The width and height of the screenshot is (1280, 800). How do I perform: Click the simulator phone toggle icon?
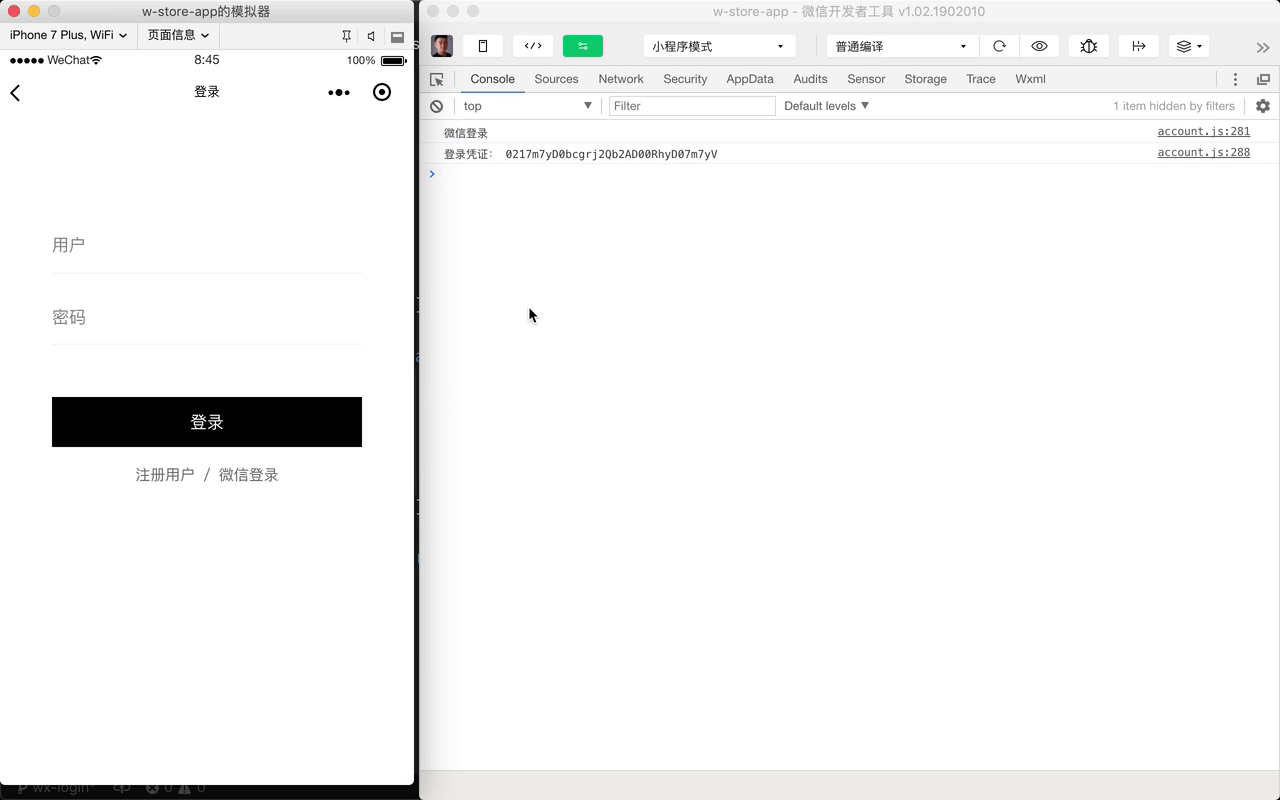tap(483, 46)
